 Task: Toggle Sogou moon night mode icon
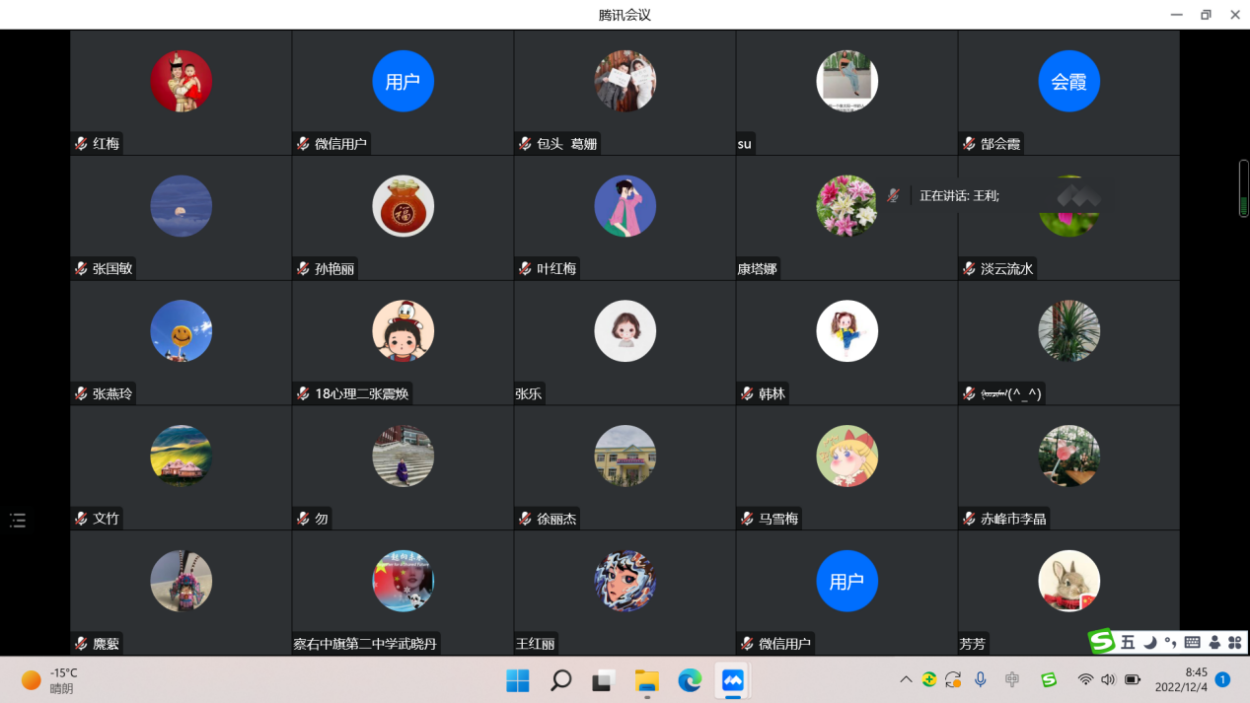click(x=1150, y=642)
